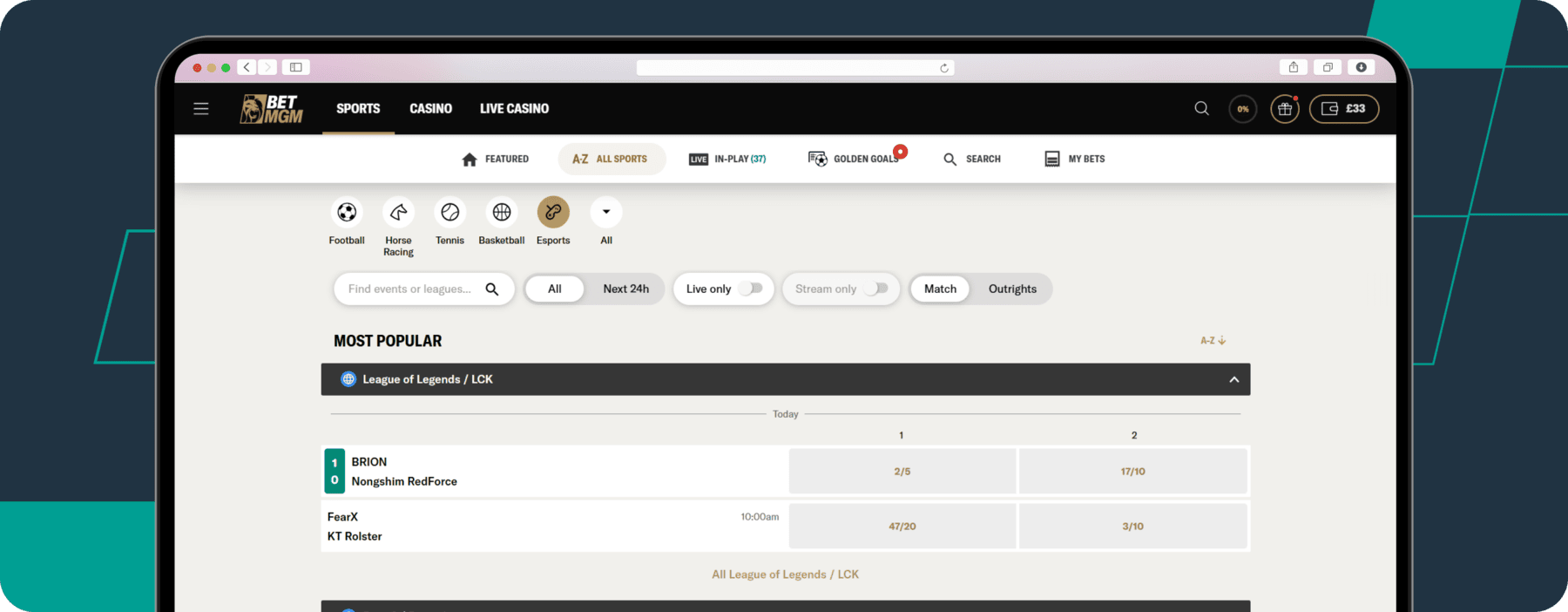Bet on BRION at 2/5
This screenshot has width=1568, height=612.
[902, 472]
